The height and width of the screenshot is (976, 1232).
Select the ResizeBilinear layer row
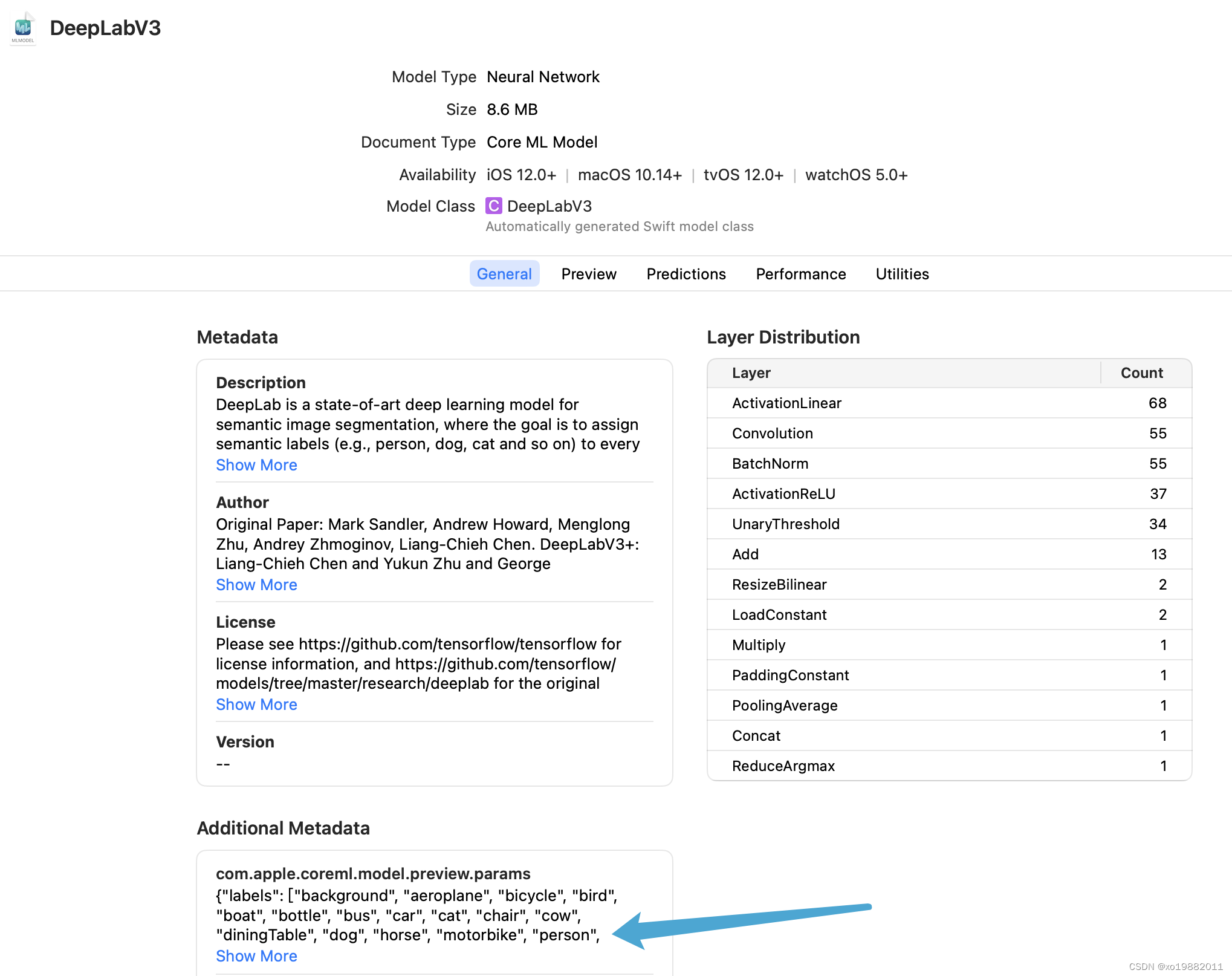[x=949, y=585]
